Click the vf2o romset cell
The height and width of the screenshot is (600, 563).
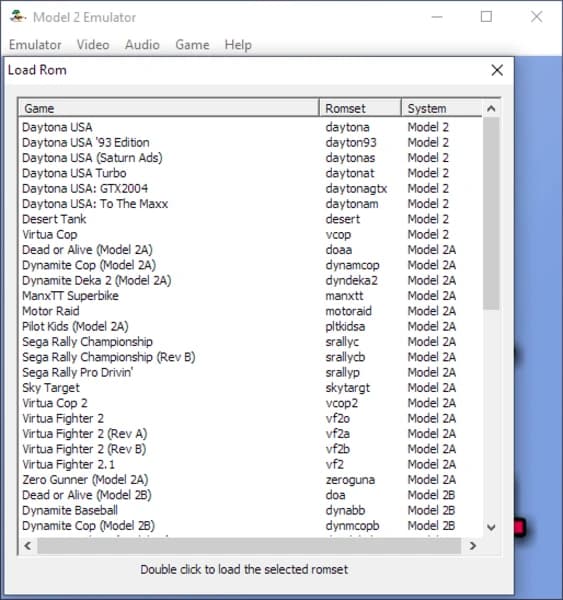point(338,418)
